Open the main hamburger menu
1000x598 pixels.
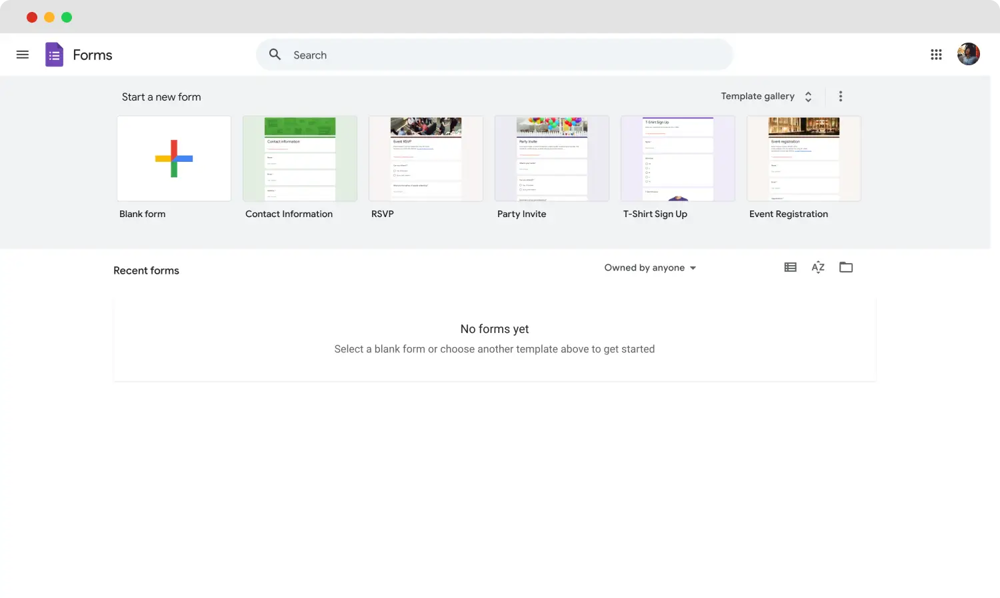point(22,55)
